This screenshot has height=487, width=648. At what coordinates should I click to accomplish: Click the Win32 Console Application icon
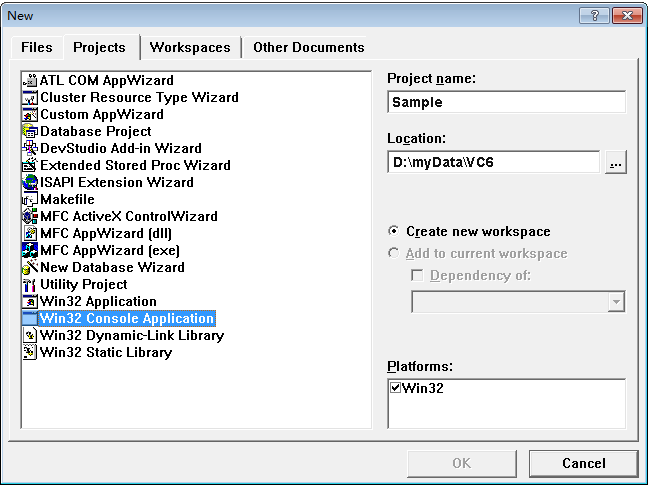pos(30,318)
